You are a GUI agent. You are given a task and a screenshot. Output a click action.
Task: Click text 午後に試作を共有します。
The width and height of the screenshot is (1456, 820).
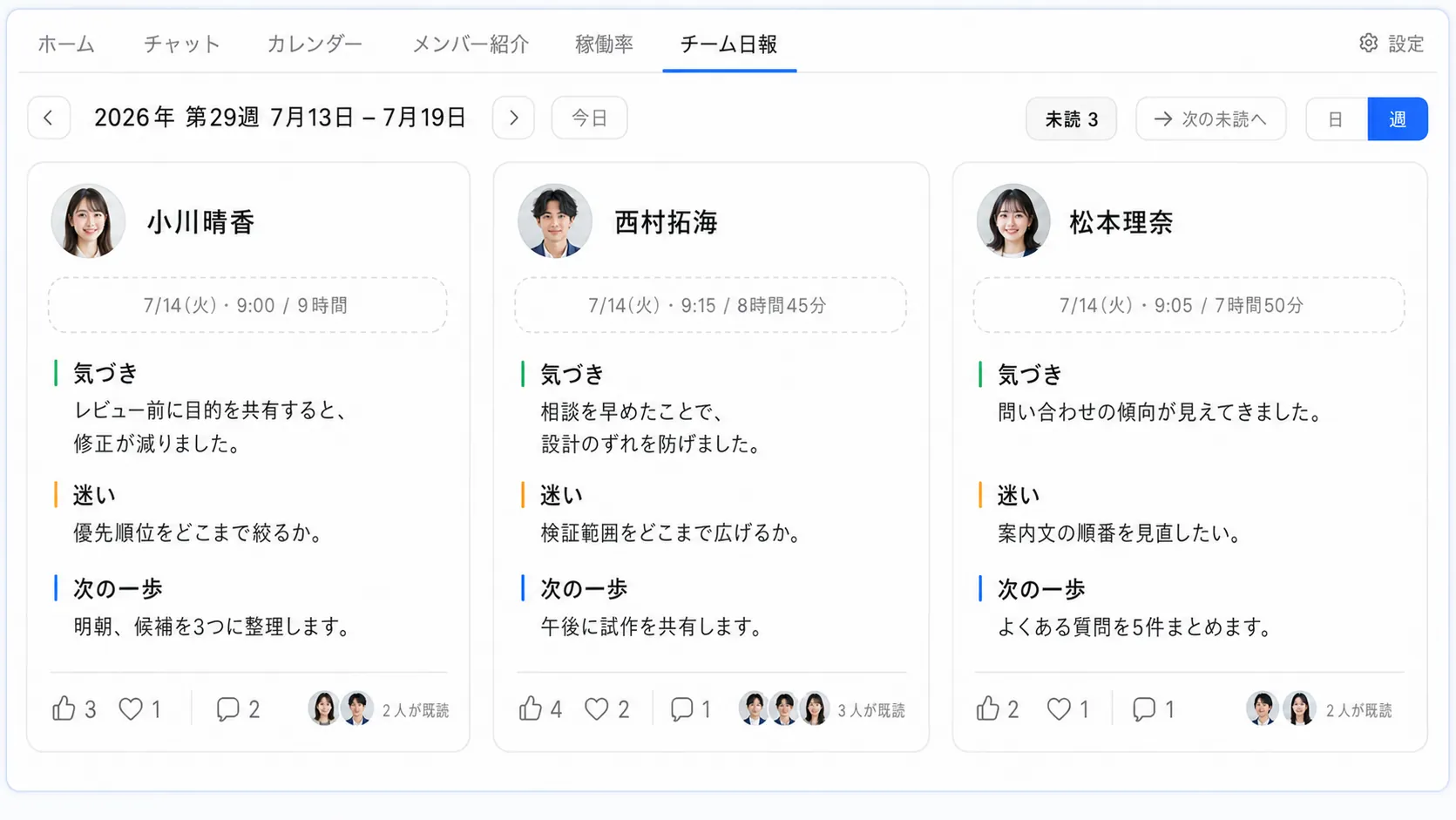[652, 627]
